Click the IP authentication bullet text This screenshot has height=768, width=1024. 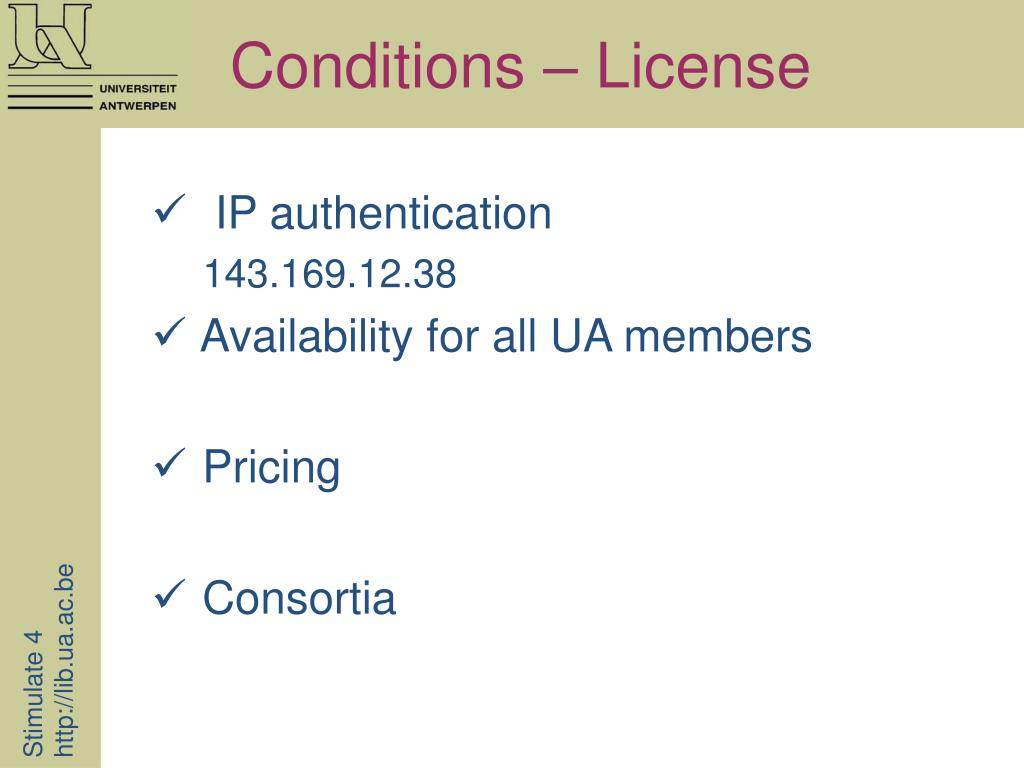point(383,213)
